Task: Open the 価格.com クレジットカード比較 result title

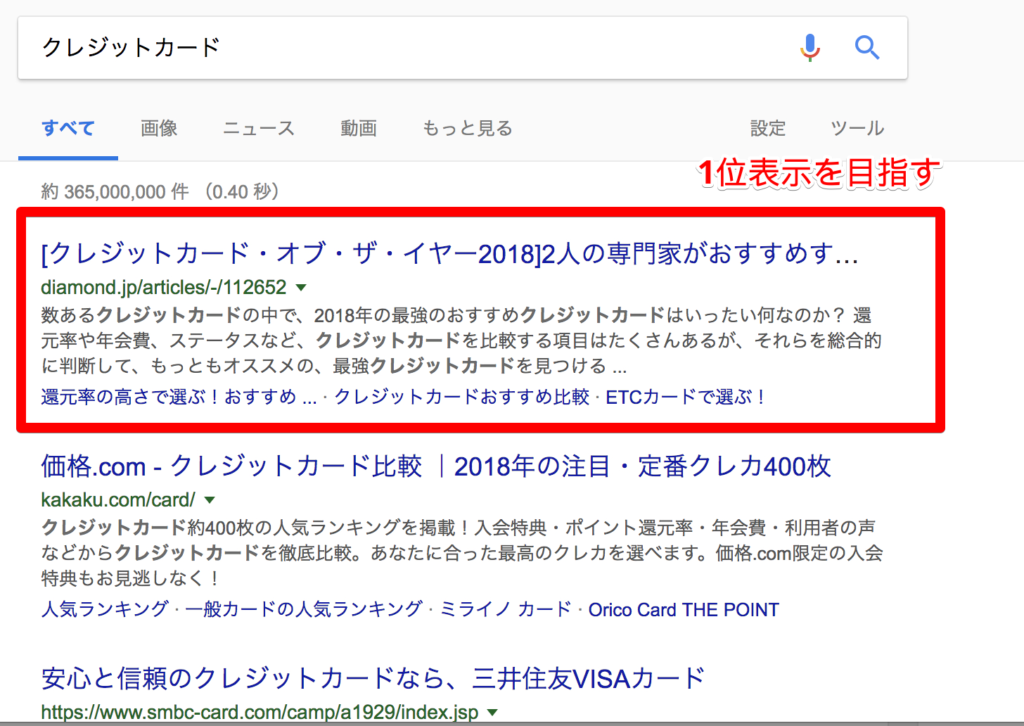Action: [436, 467]
